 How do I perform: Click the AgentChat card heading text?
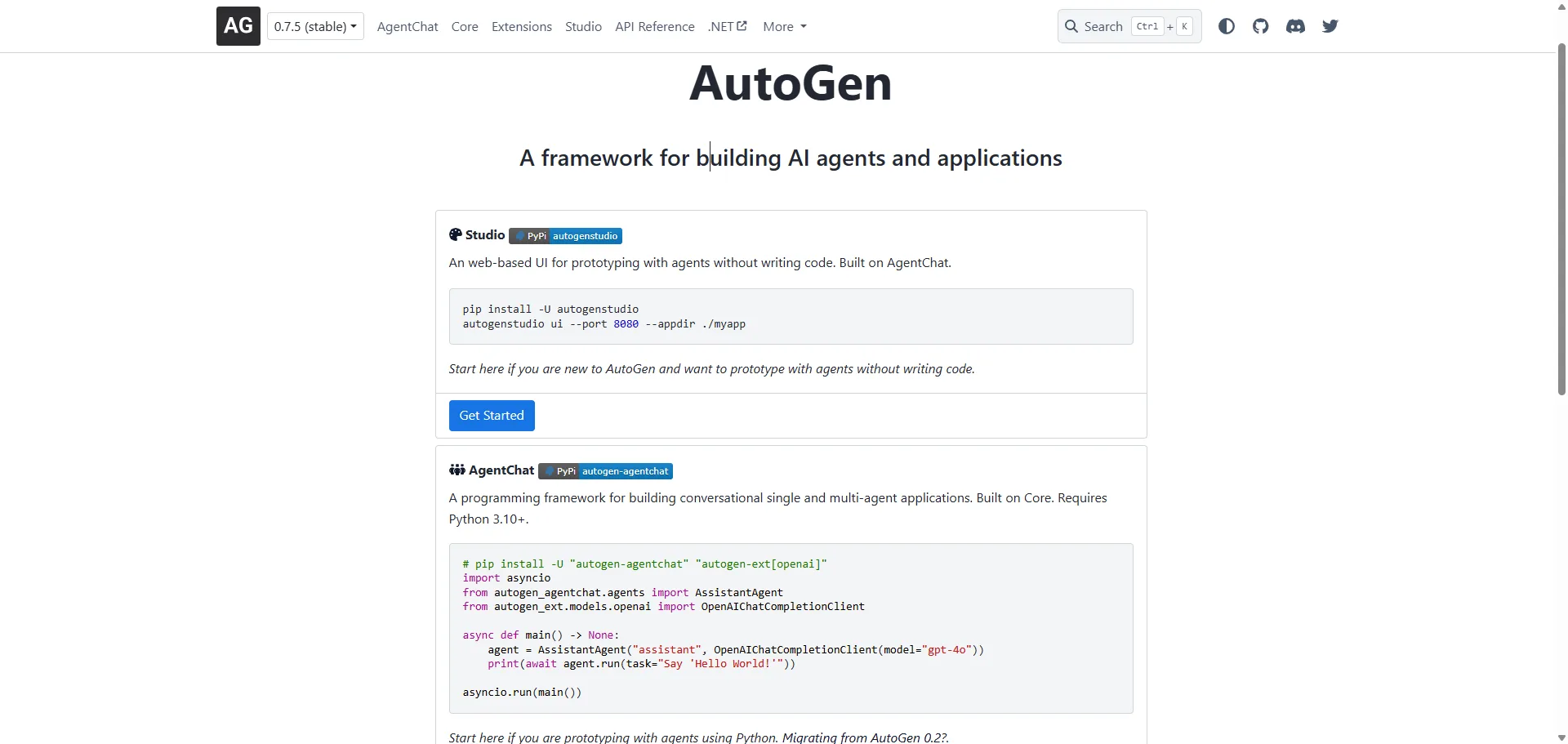501,470
